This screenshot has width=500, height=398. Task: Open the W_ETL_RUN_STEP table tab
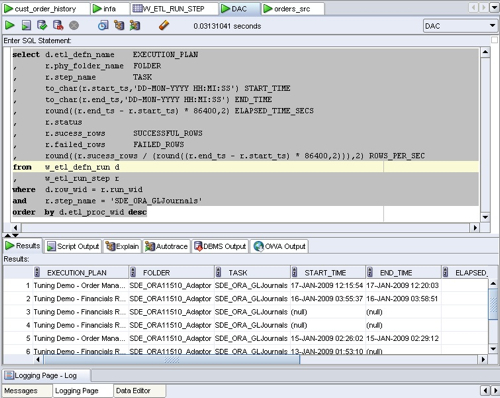coord(174,9)
